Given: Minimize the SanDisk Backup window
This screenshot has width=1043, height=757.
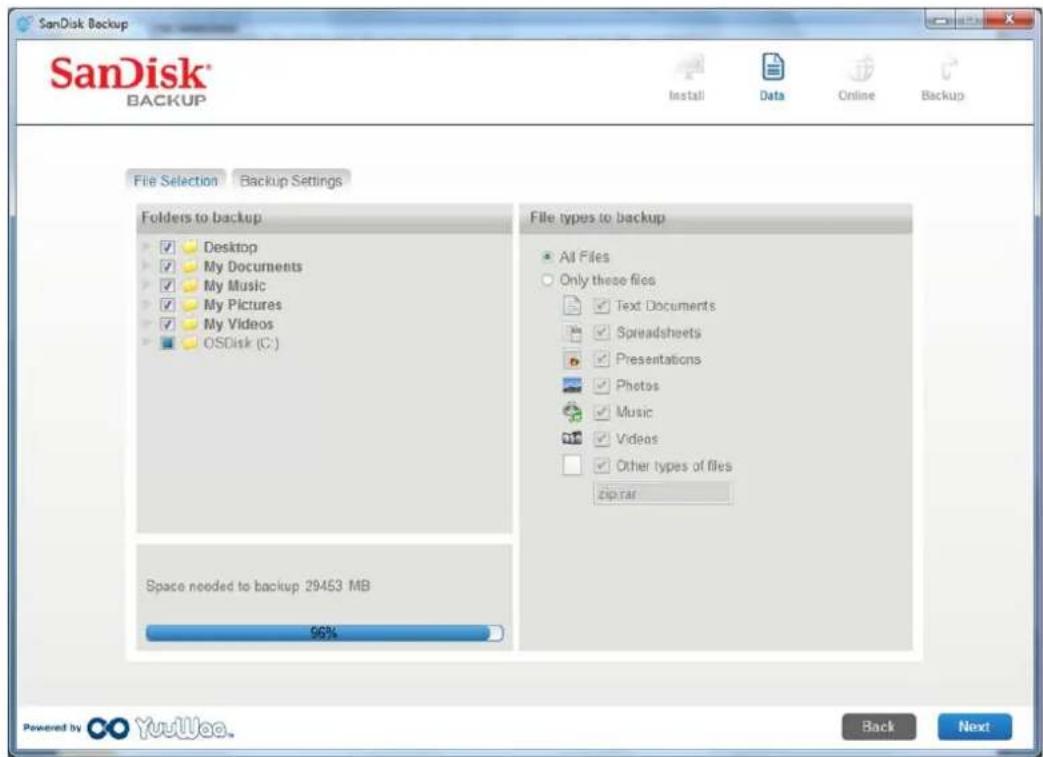Looking at the screenshot, I should click(x=941, y=20).
